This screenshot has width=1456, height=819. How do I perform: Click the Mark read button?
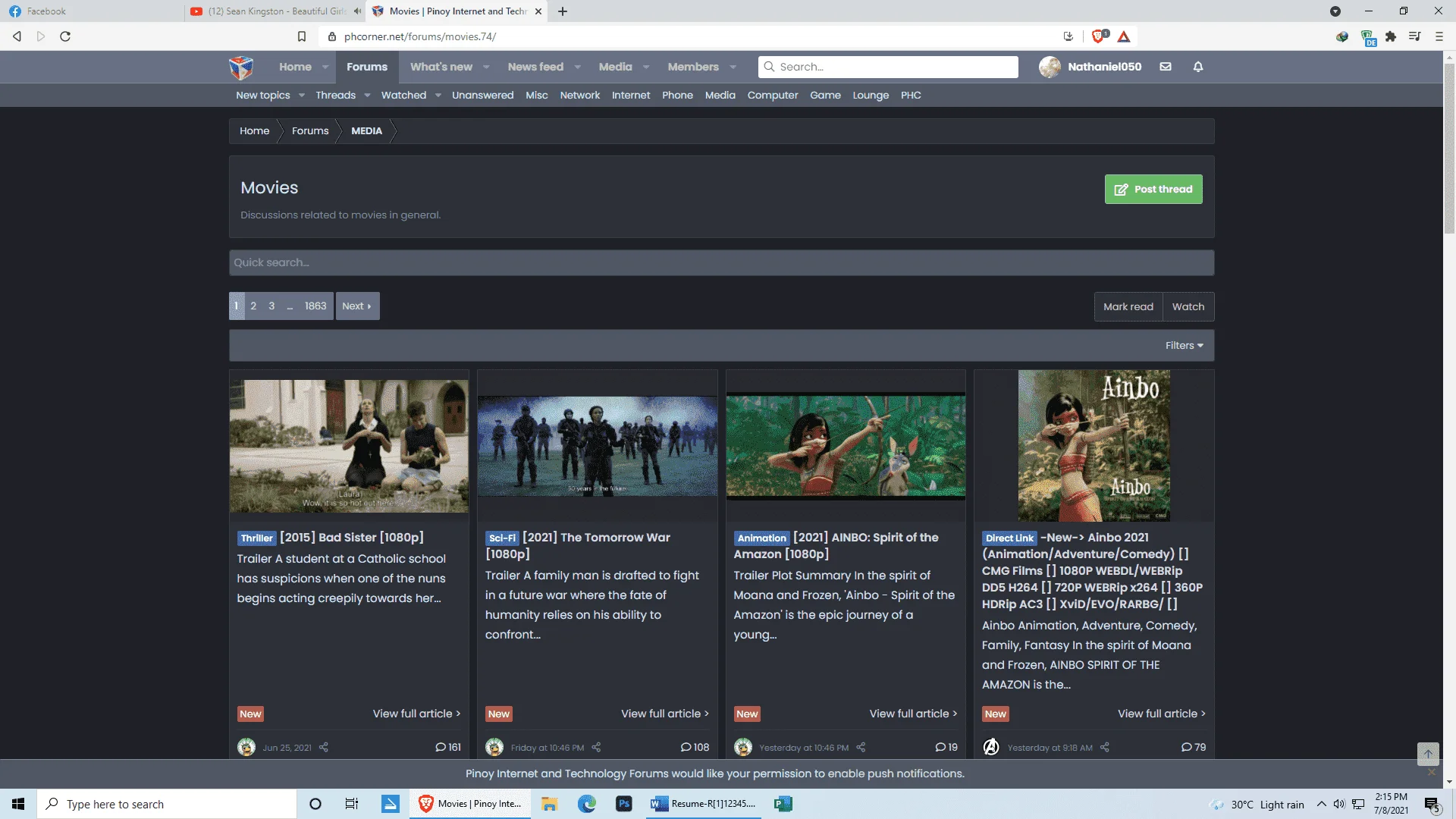pyautogui.click(x=1128, y=307)
